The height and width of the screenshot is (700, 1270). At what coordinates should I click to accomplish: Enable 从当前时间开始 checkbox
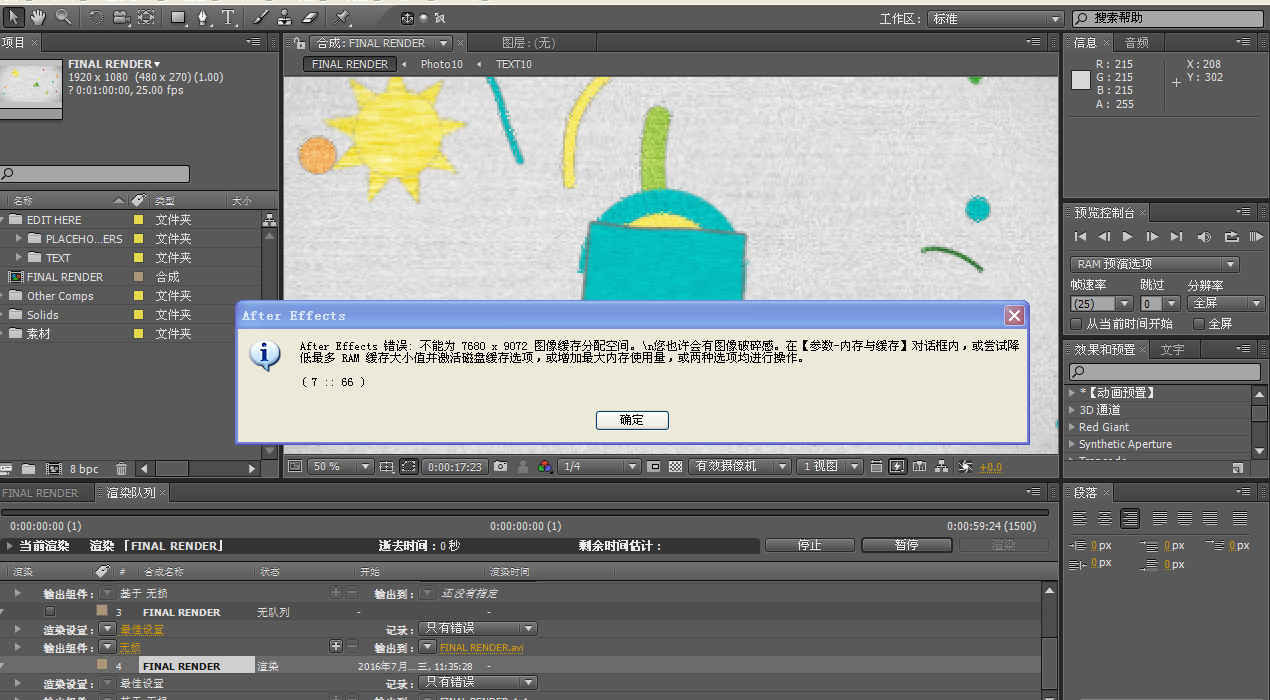pos(1077,324)
